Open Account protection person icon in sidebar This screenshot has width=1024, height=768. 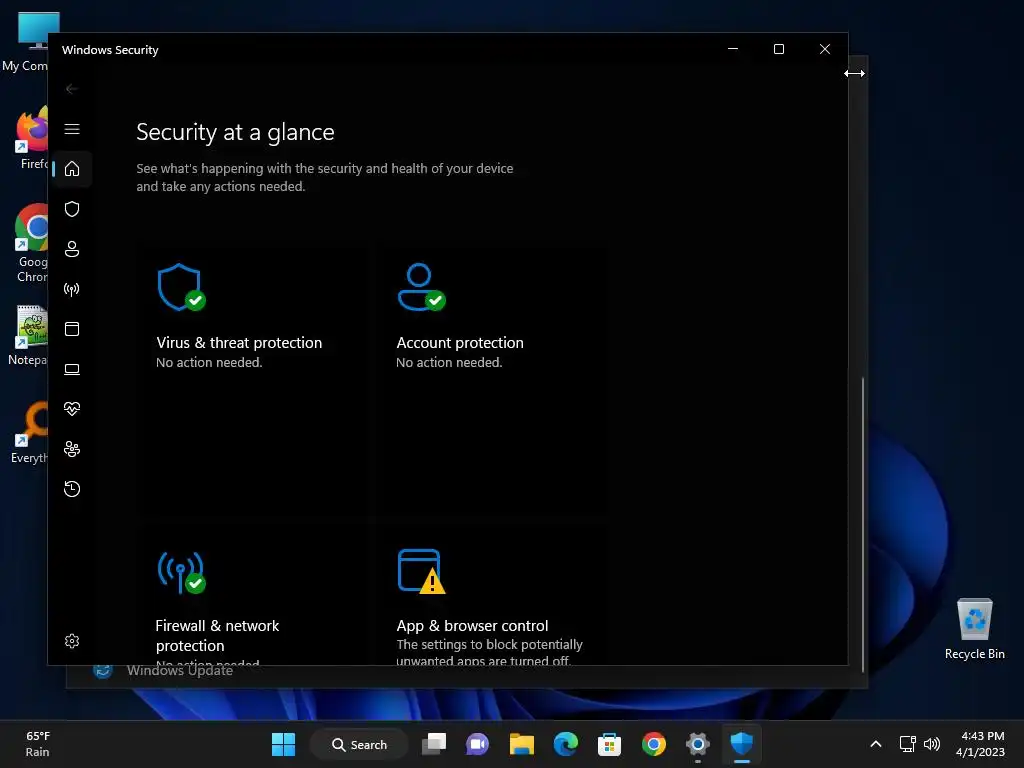[x=72, y=249]
